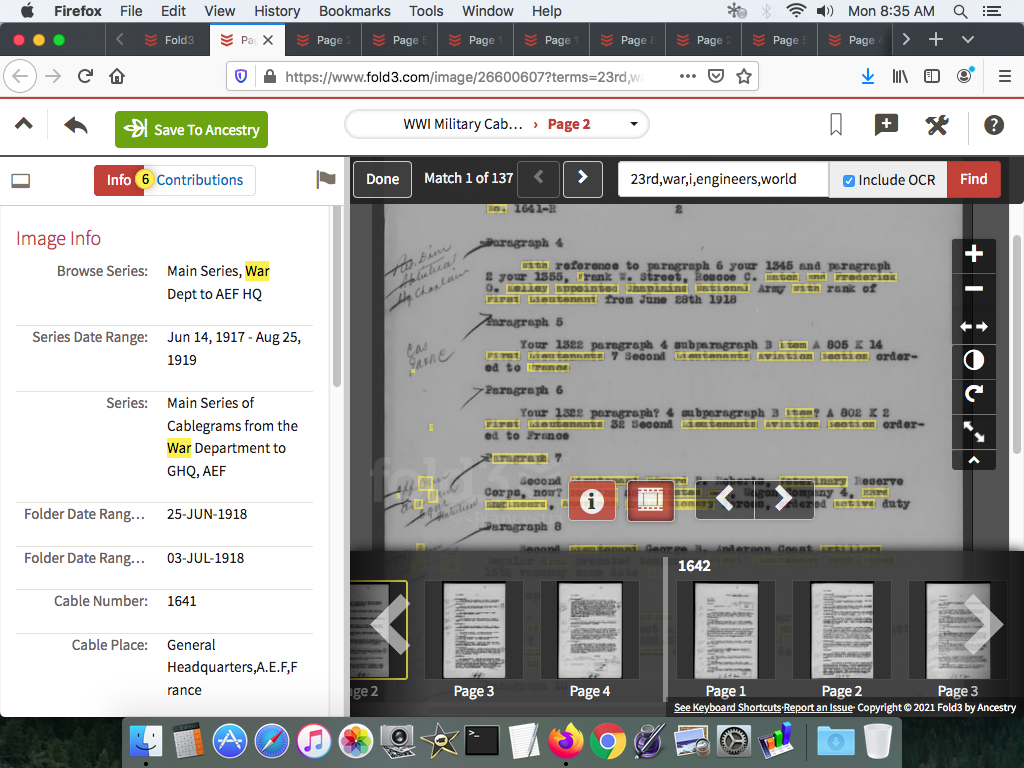This screenshot has width=1024, height=768.
Task: Click the zoom out minus button
Action: (x=974, y=290)
